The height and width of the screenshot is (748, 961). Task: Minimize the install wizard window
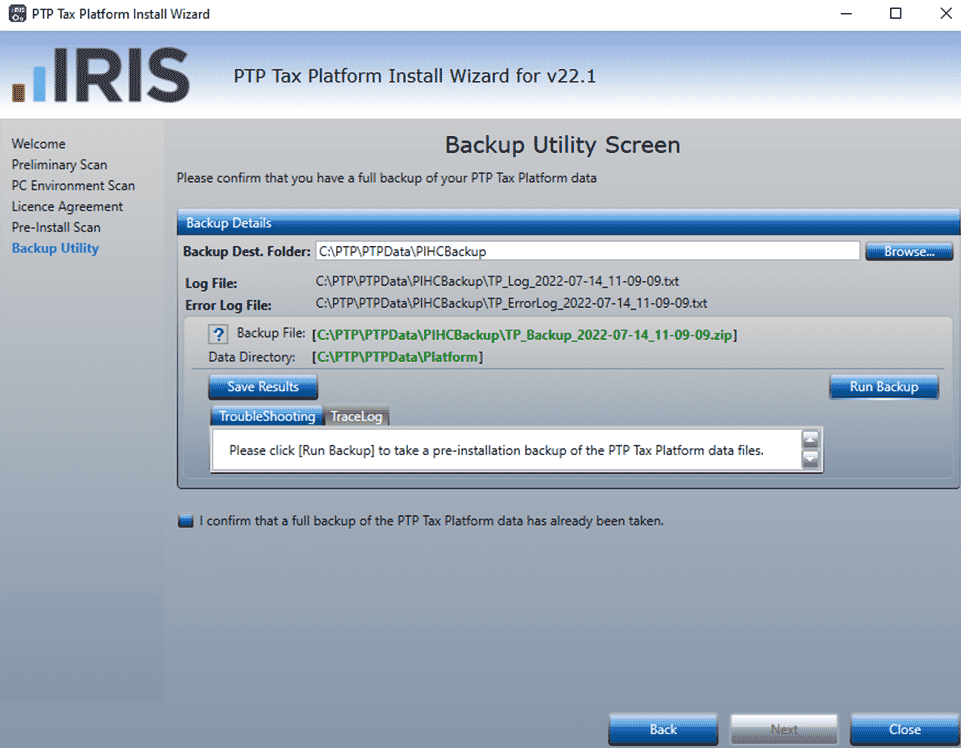(x=846, y=13)
